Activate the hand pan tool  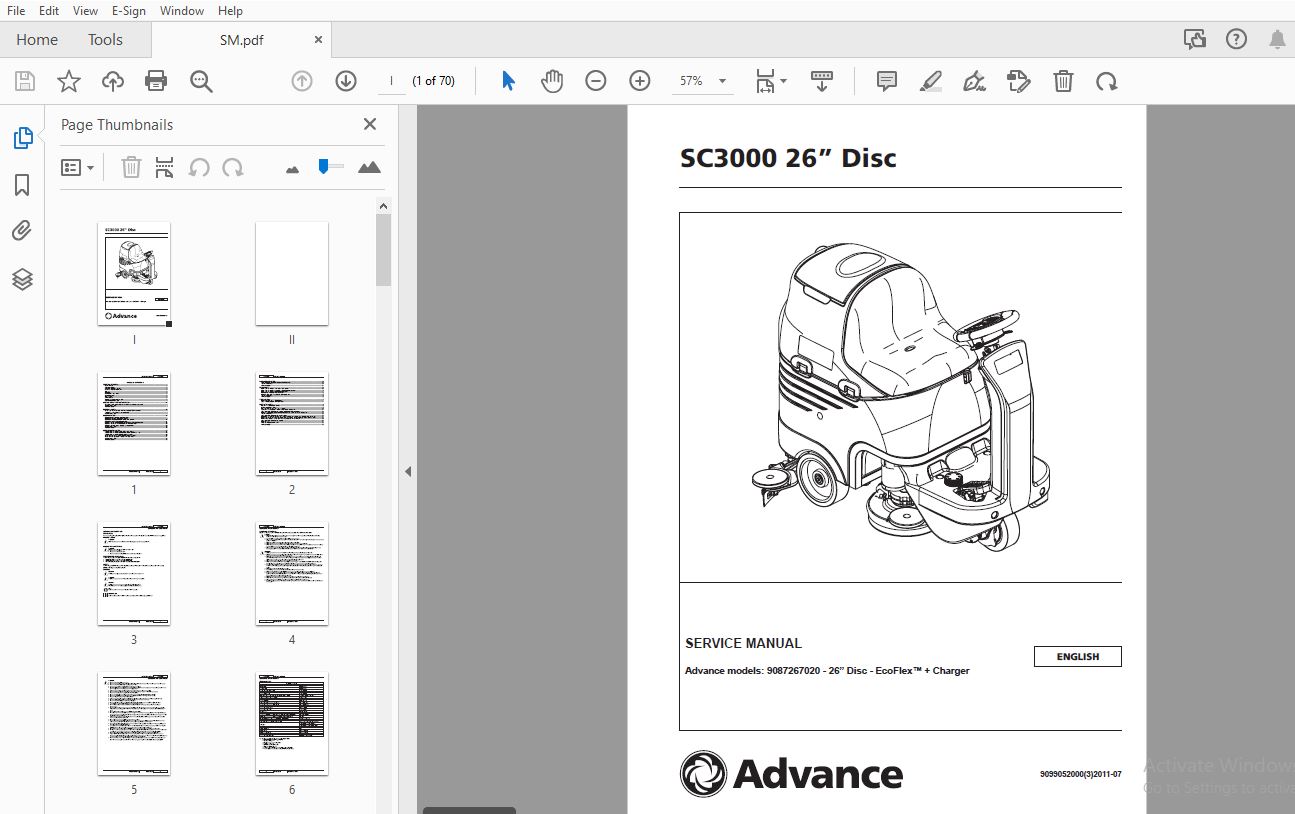(552, 81)
